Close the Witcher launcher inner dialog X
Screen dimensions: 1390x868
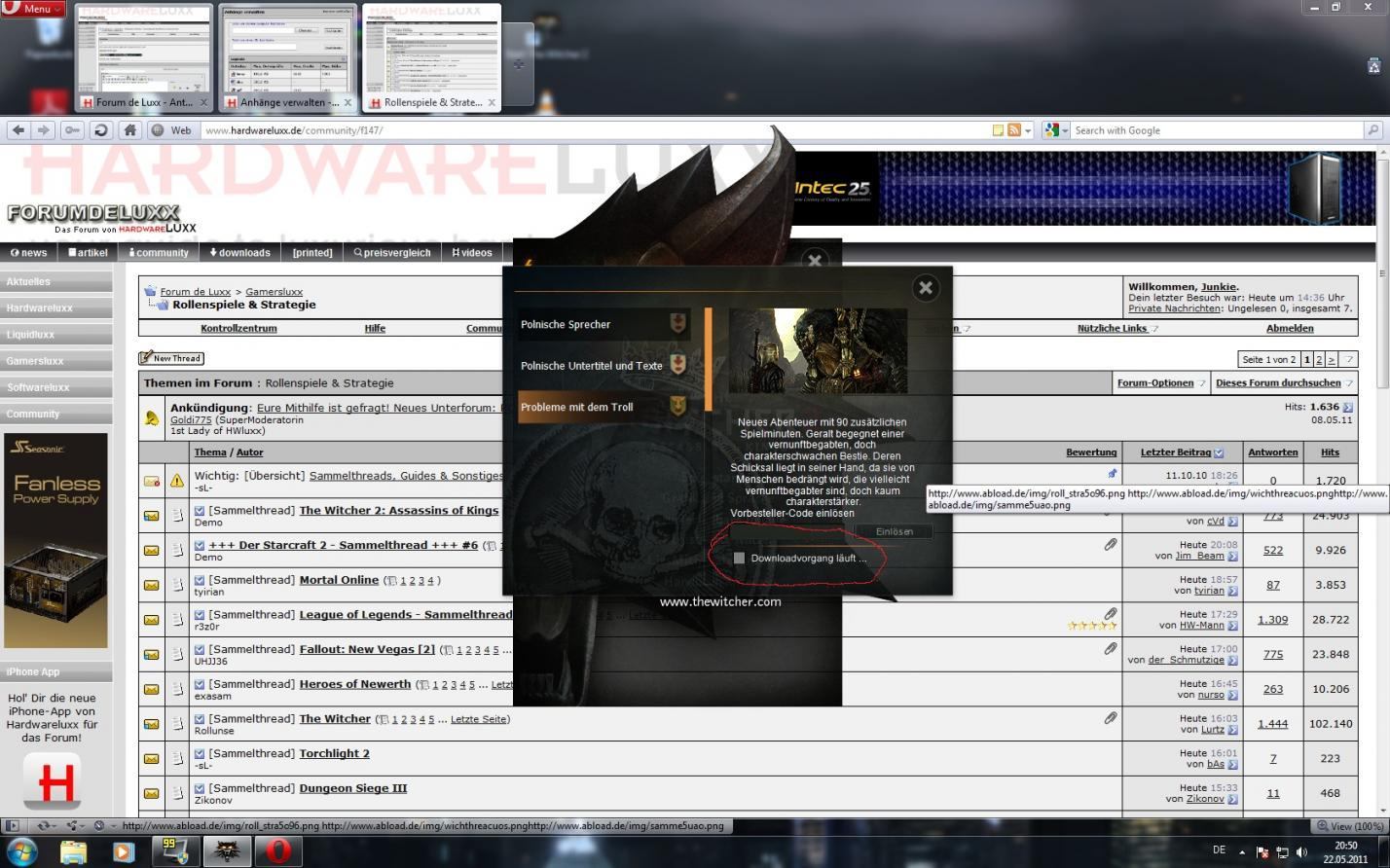coord(926,287)
